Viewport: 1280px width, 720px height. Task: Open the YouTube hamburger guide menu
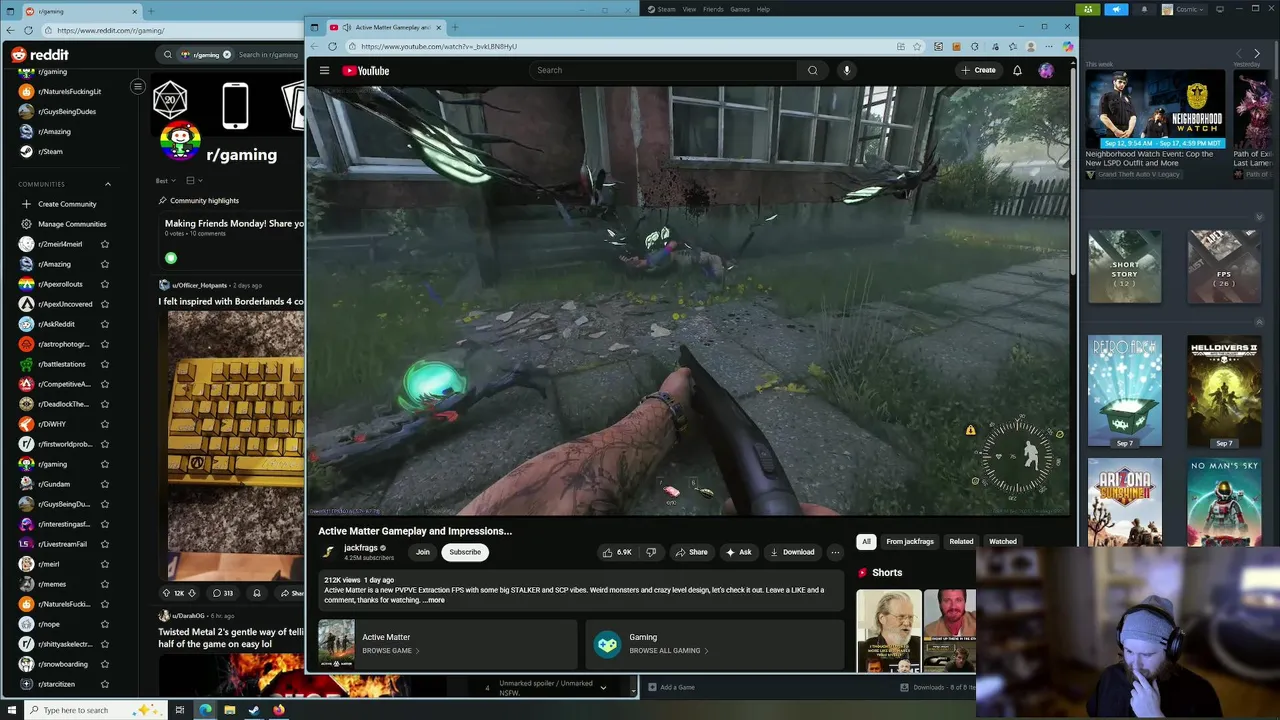point(324,70)
